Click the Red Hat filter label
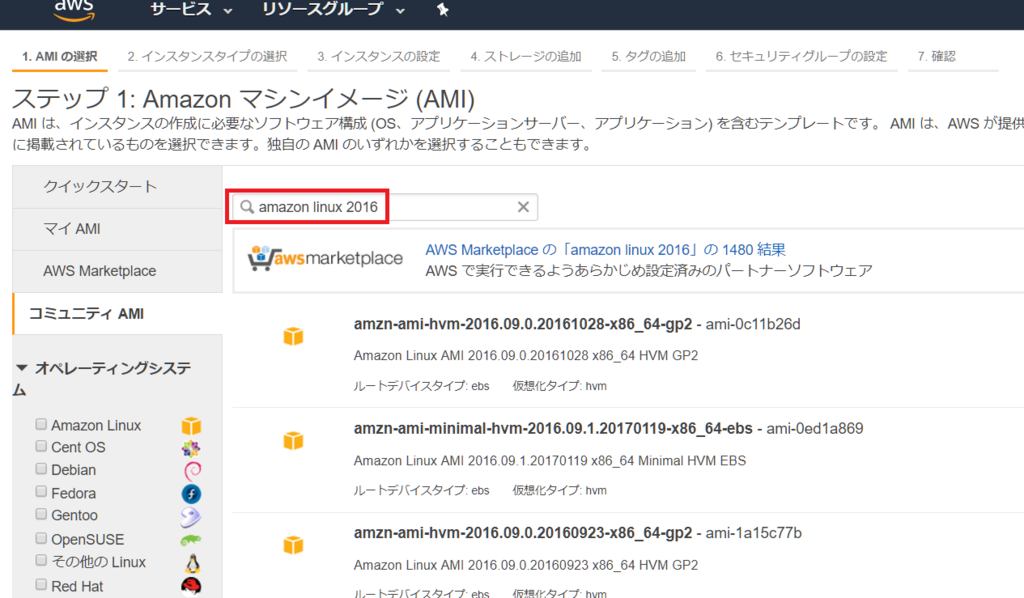This screenshot has width=1024, height=598. click(77, 586)
